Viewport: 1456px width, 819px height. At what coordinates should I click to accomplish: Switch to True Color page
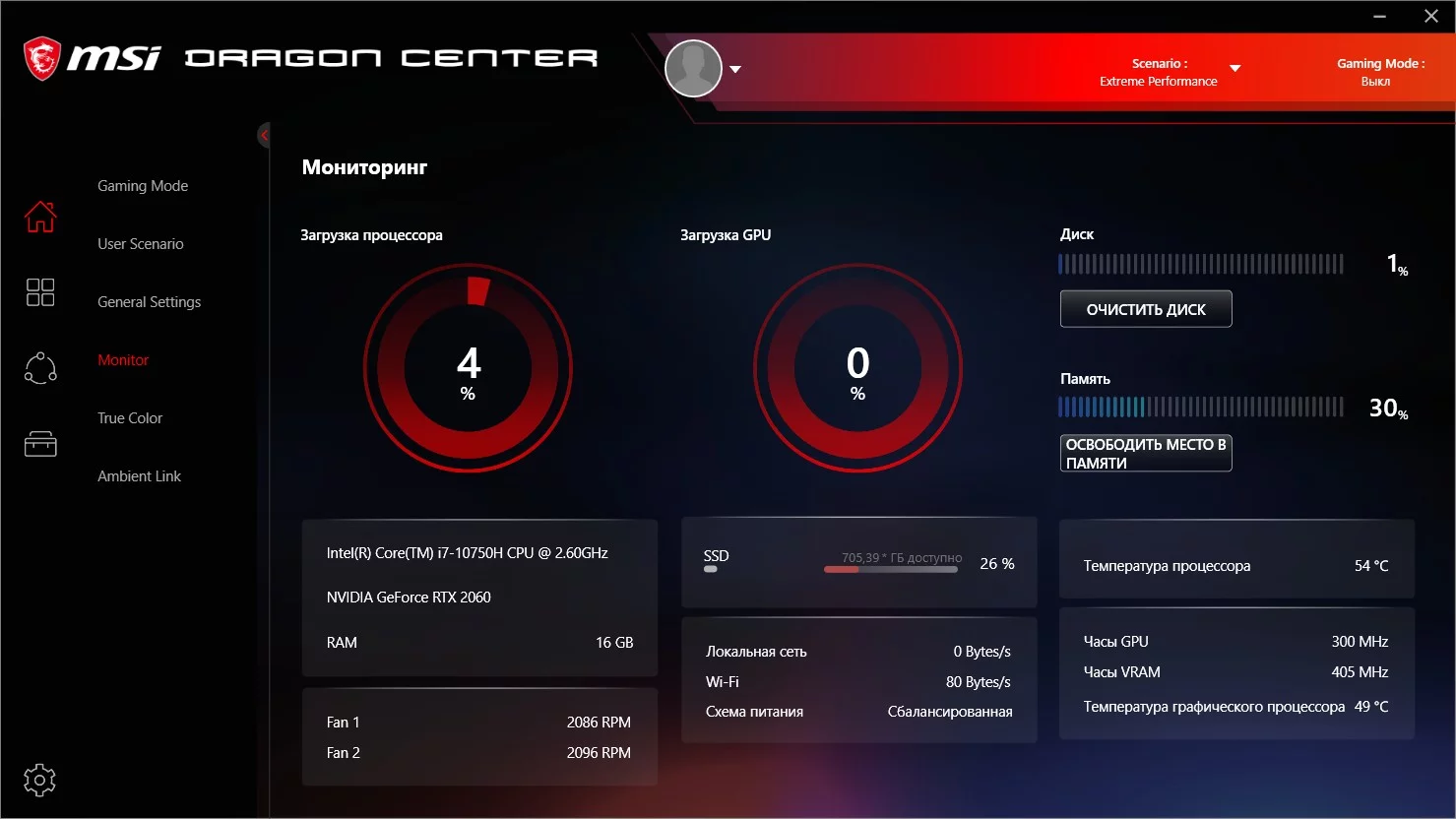[x=130, y=418]
